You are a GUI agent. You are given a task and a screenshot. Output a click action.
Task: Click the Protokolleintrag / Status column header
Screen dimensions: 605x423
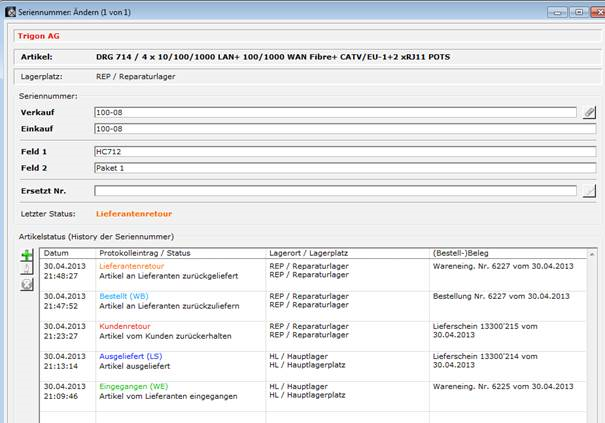coord(180,253)
